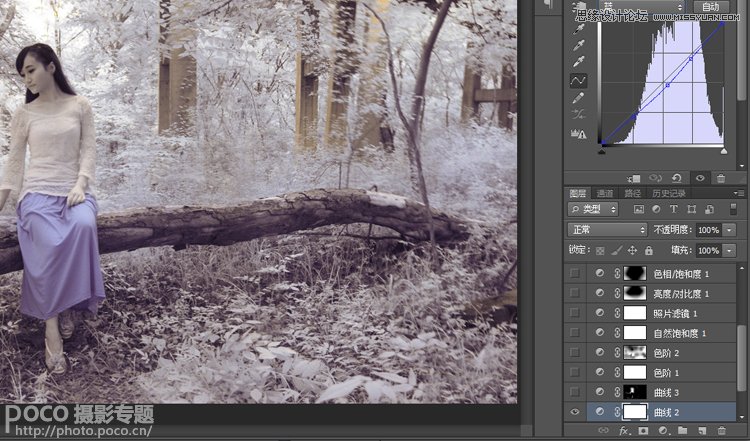The height and width of the screenshot is (441, 750).
Task: Show the 色相/饱和度 1 layer
Action: tap(574, 273)
